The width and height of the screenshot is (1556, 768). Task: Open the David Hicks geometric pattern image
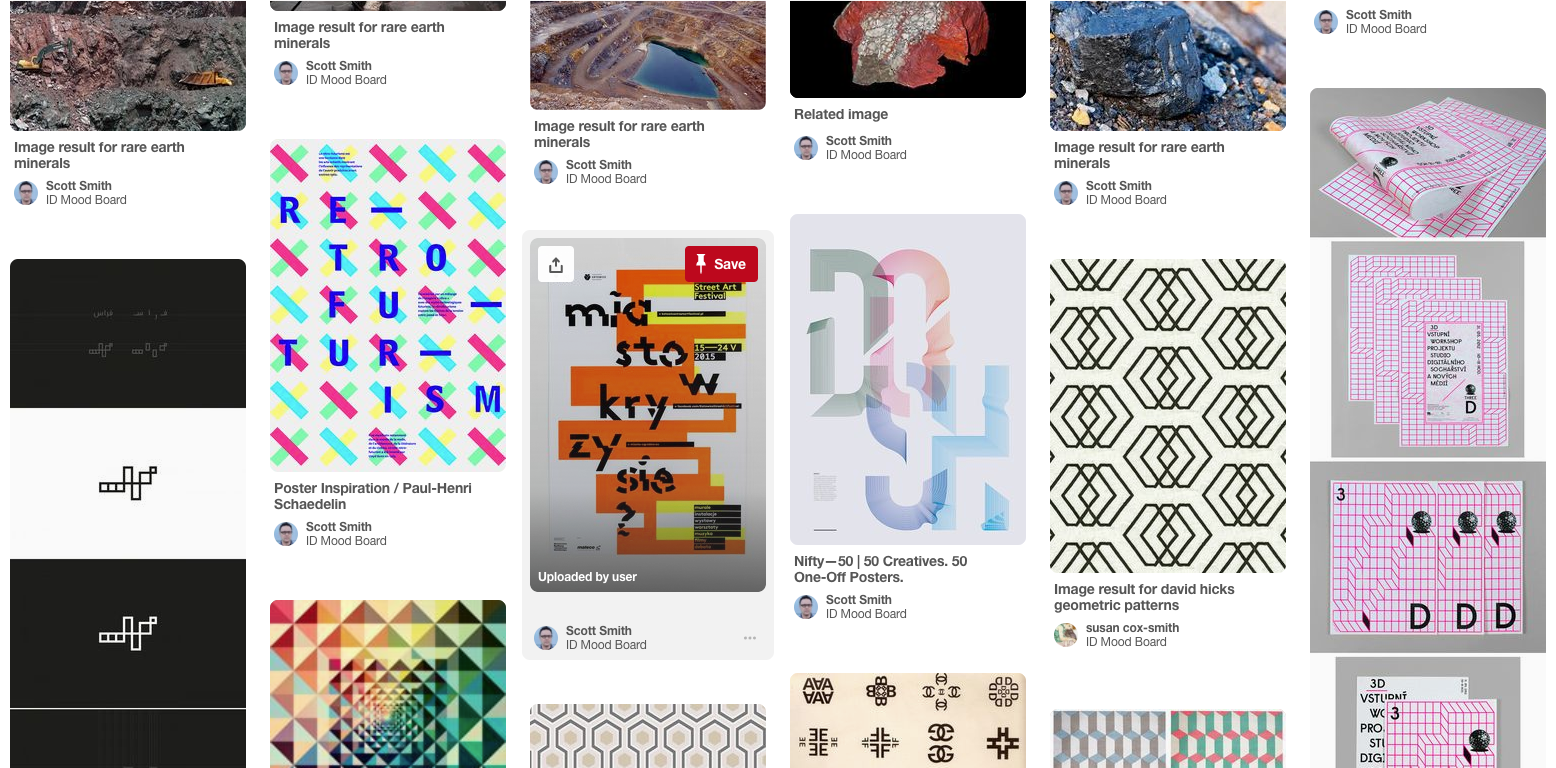click(x=1168, y=416)
